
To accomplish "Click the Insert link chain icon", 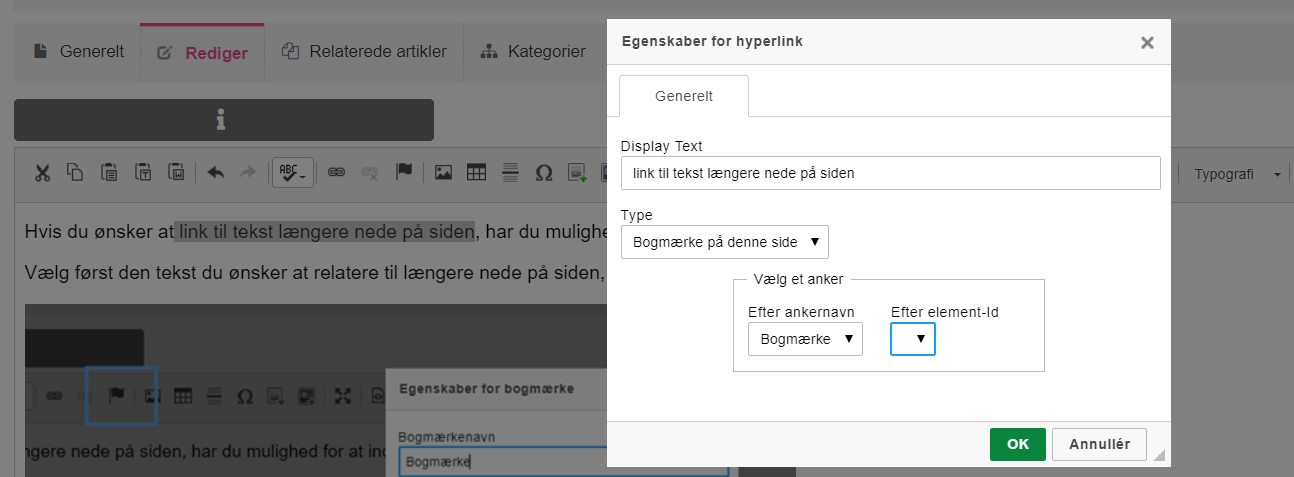I will [x=337, y=172].
